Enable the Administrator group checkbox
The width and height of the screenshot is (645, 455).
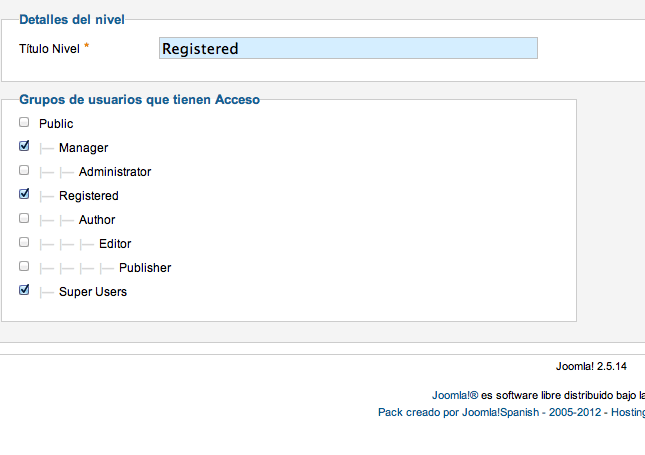coord(24,170)
